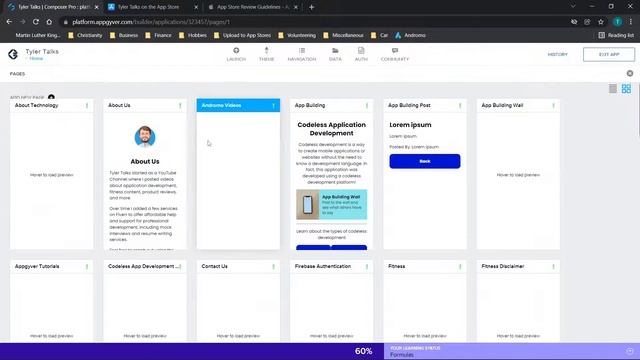Click the Exit App button

pos(609,54)
